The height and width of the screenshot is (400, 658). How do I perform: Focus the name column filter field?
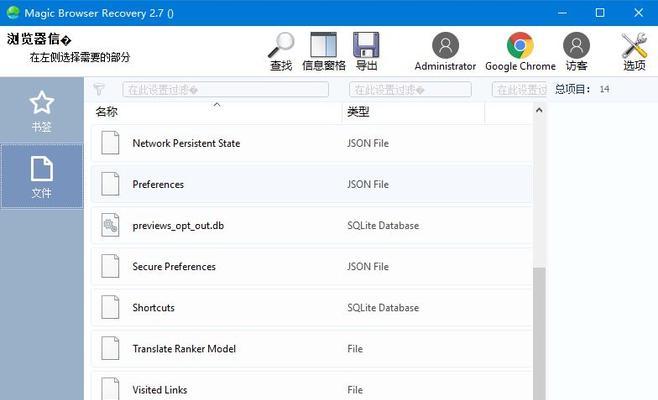point(225,89)
